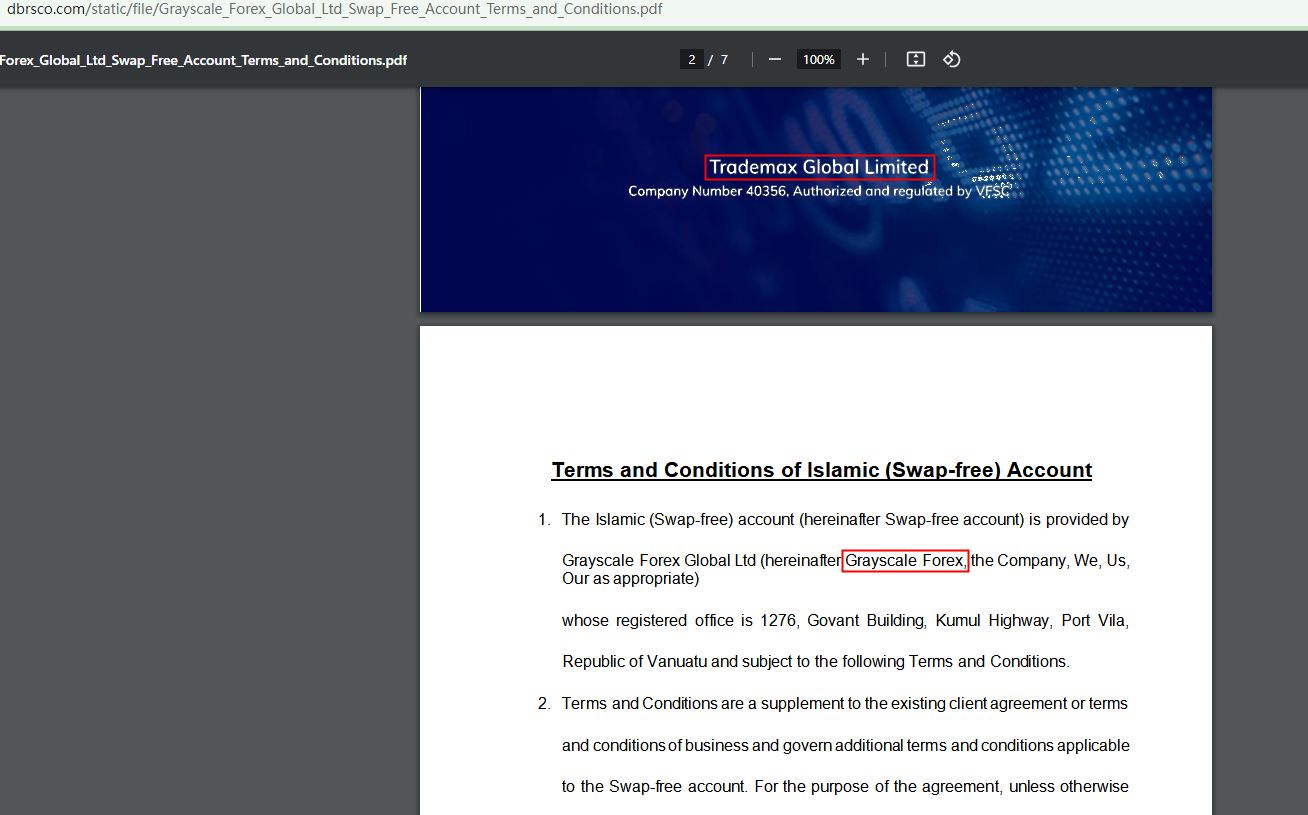The height and width of the screenshot is (815, 1308).
Task: Click the boxed Grayscale Forex text
Action: tap(905, 561)
